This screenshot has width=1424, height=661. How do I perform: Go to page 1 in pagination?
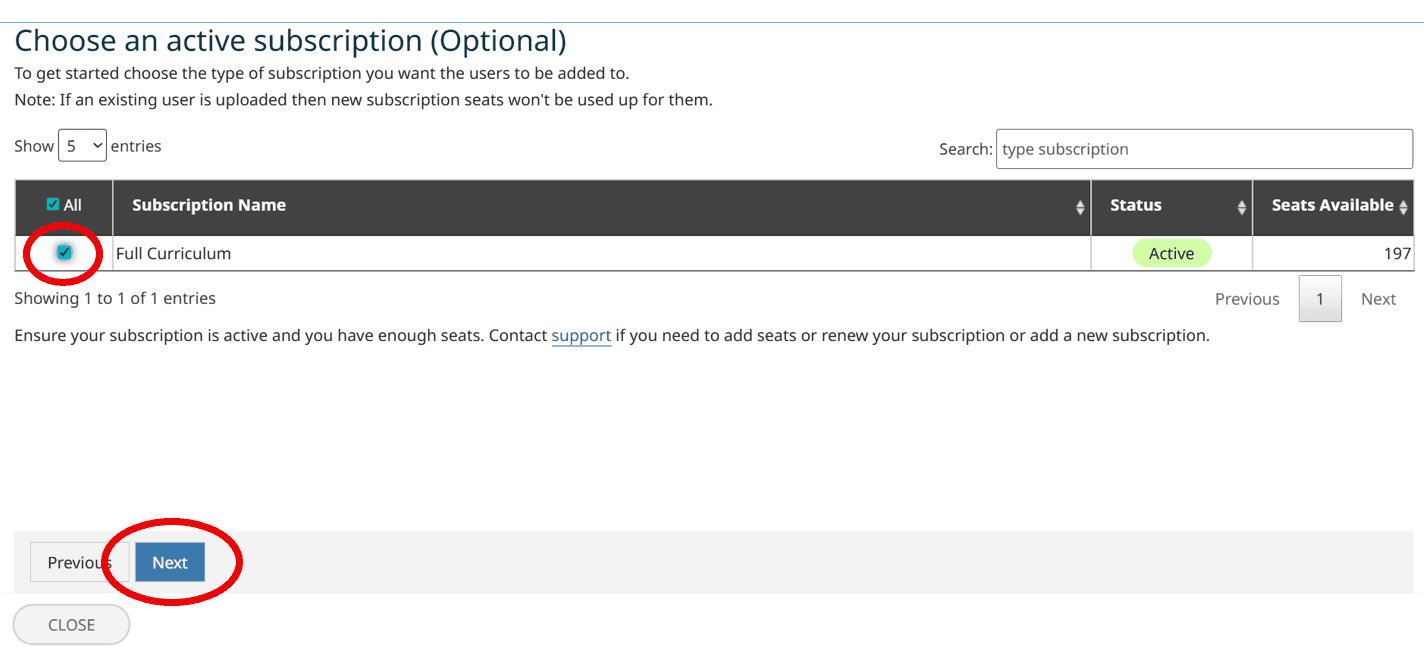(1320, 299)
